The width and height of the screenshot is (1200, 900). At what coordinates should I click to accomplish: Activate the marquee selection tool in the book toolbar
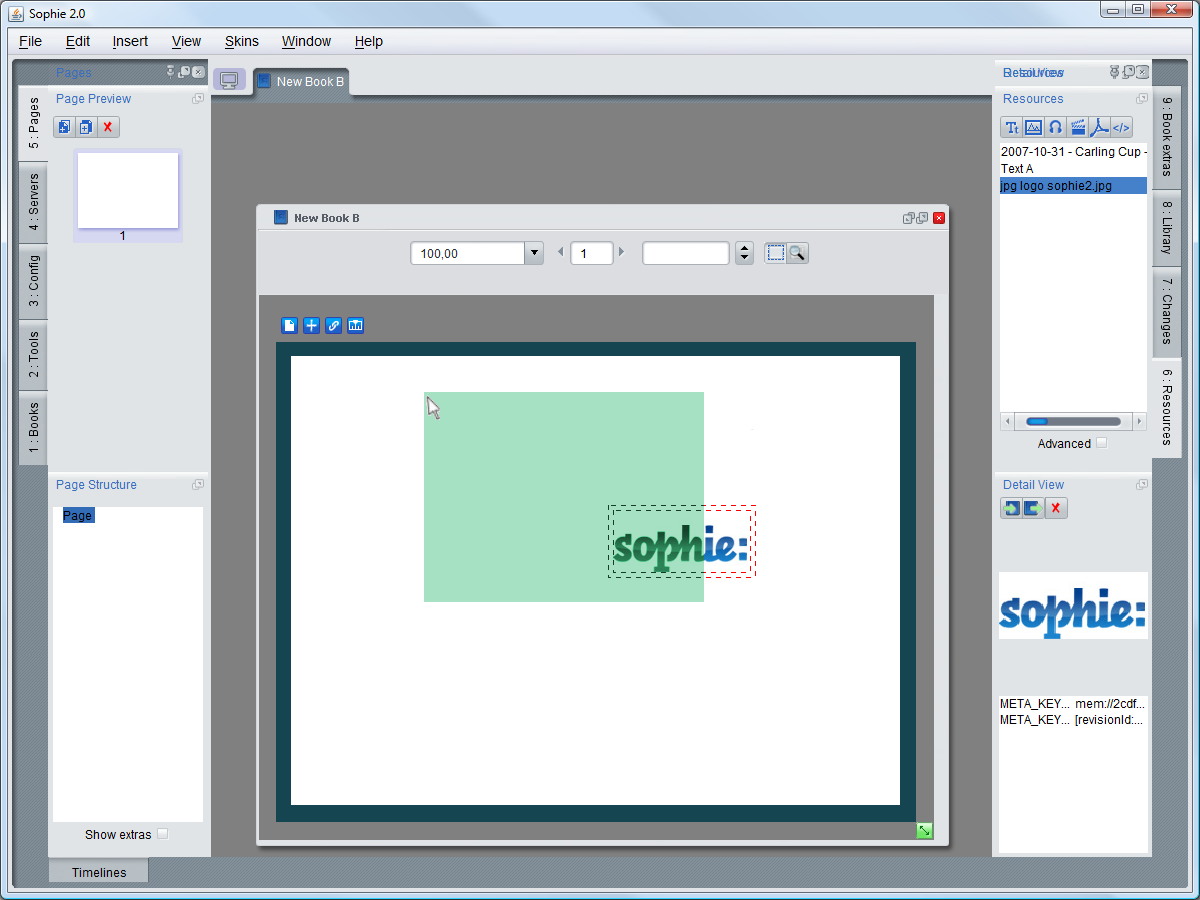(x=776, y=253)
